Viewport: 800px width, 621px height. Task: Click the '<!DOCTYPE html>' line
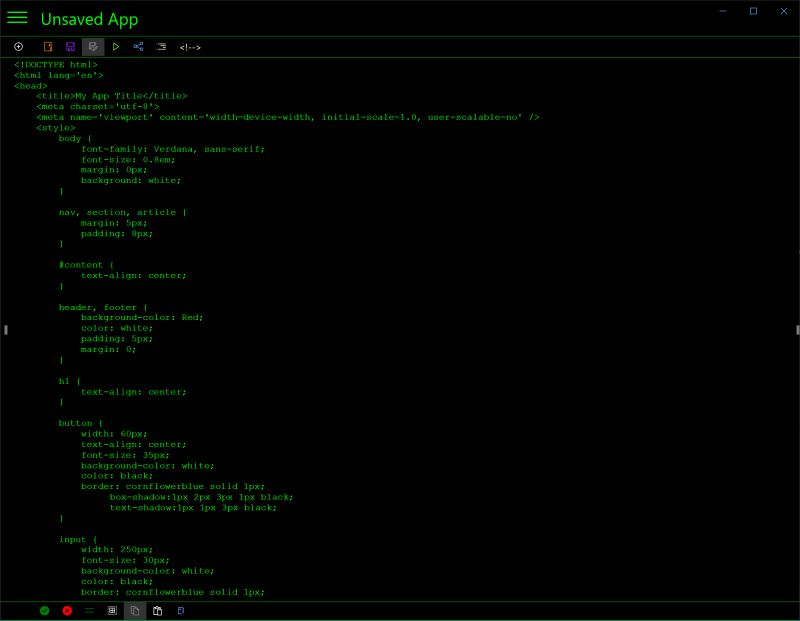(56, 64)
